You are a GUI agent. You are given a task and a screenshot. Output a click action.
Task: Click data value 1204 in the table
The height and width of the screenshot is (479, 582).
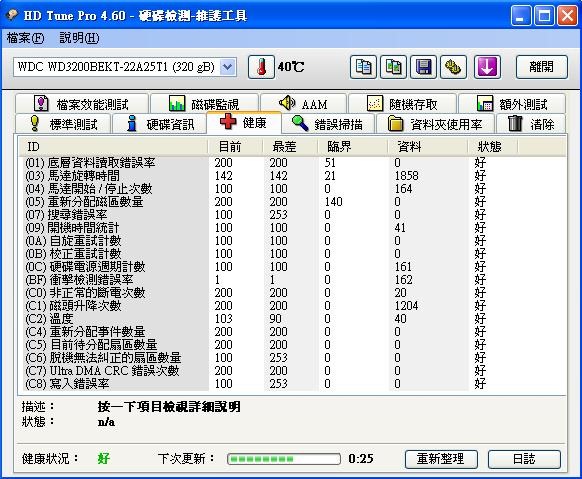406,305
